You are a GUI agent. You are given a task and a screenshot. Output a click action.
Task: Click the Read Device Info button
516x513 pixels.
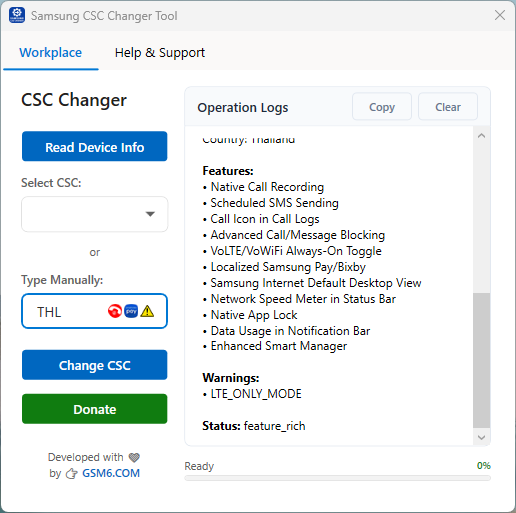(95, 146)
